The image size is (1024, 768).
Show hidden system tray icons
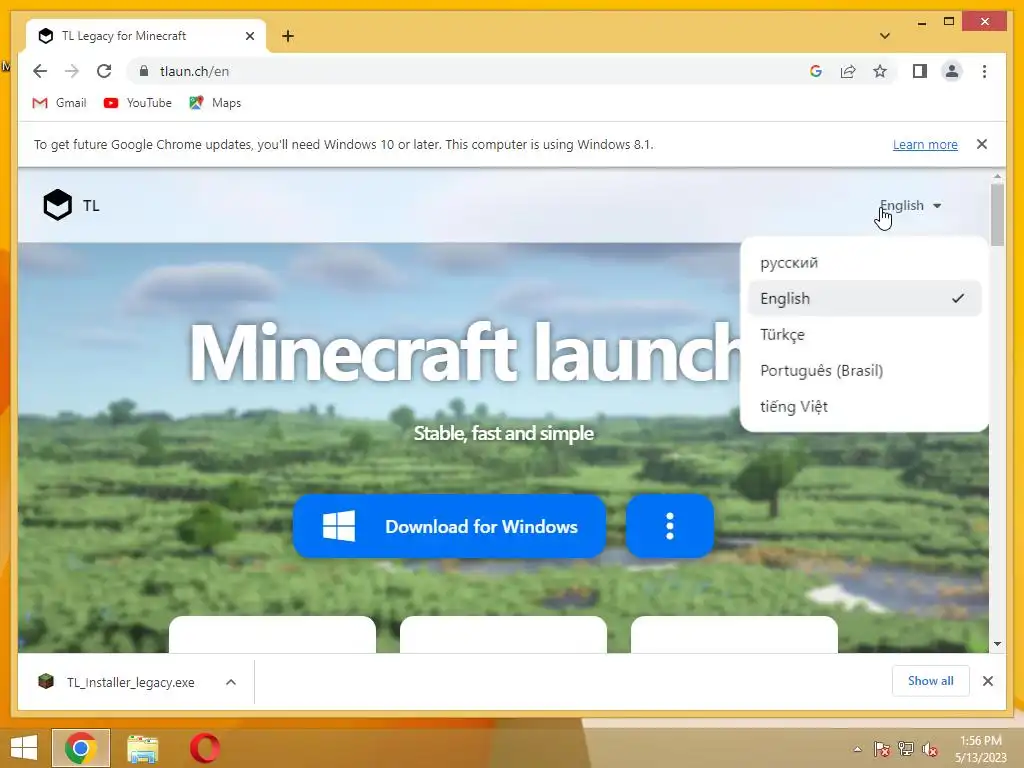[857, 749]
